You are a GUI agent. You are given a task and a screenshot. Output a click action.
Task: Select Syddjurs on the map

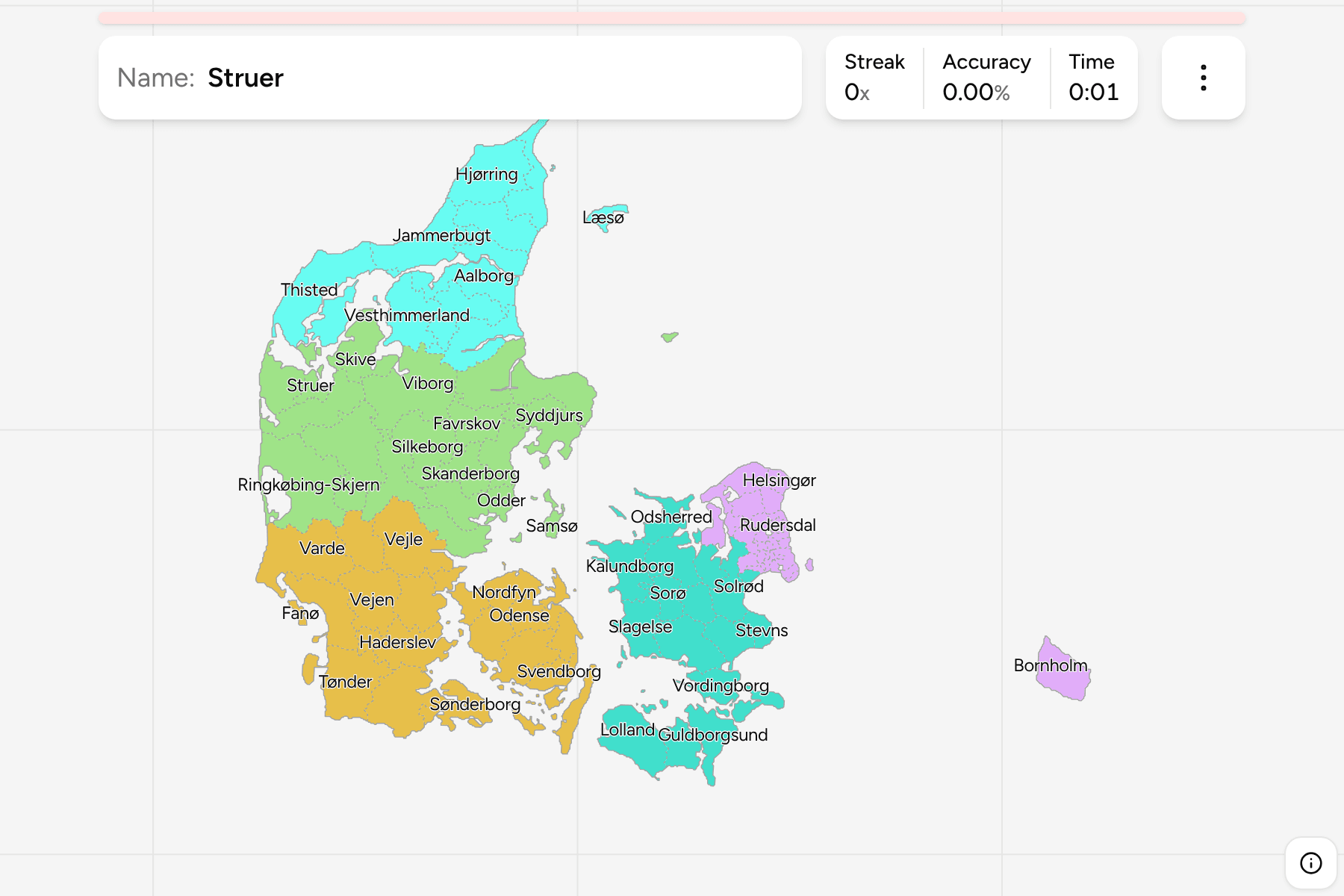click(550, 415)
